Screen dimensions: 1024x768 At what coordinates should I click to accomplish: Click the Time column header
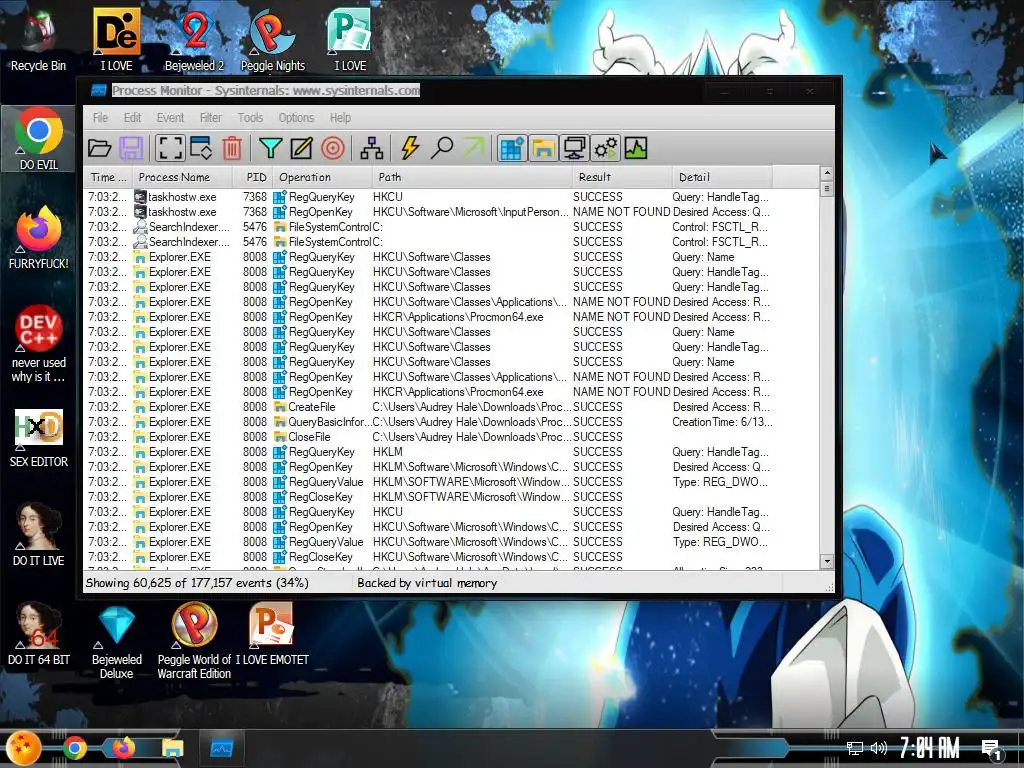pyautogui.click(x=108, y=177)
